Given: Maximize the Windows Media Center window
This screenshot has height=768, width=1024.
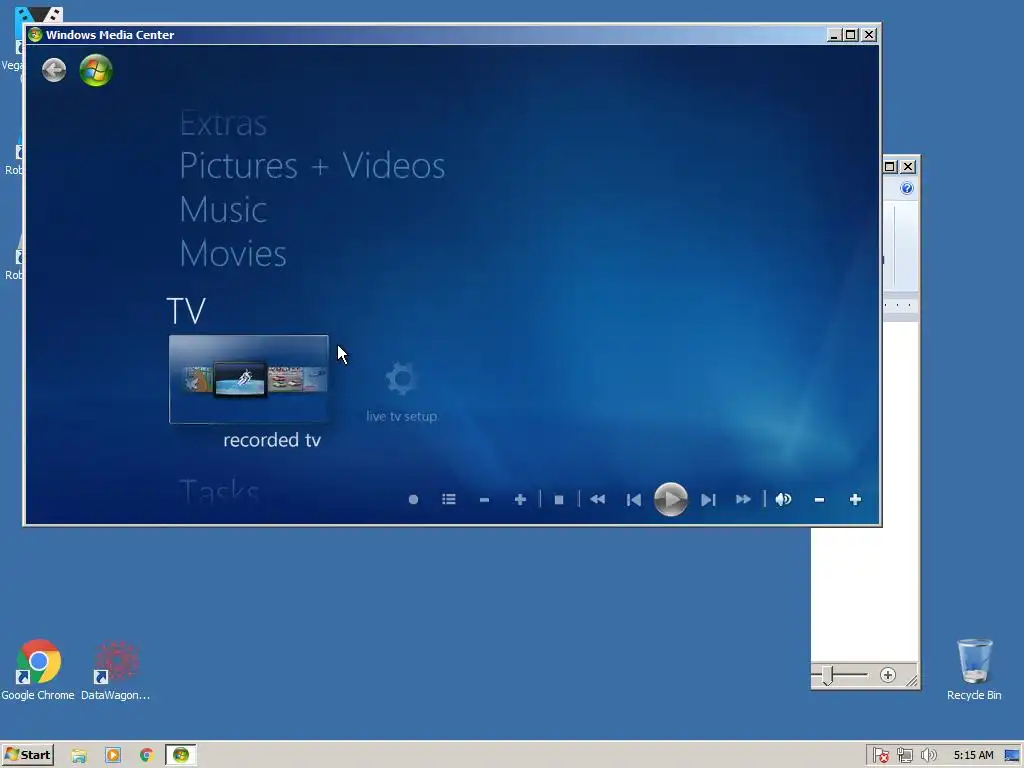Looking at the screenshot, I should coord(851,35).
